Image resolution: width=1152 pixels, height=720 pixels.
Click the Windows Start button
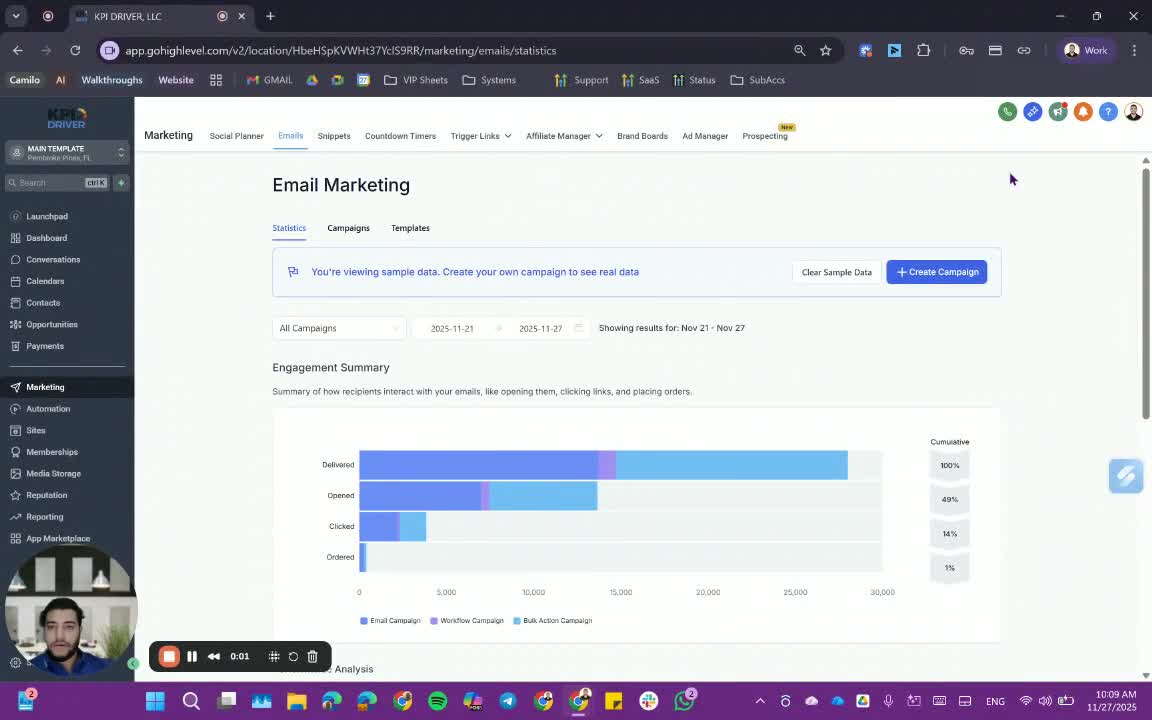pyautogui.click(x=155, y=701)
